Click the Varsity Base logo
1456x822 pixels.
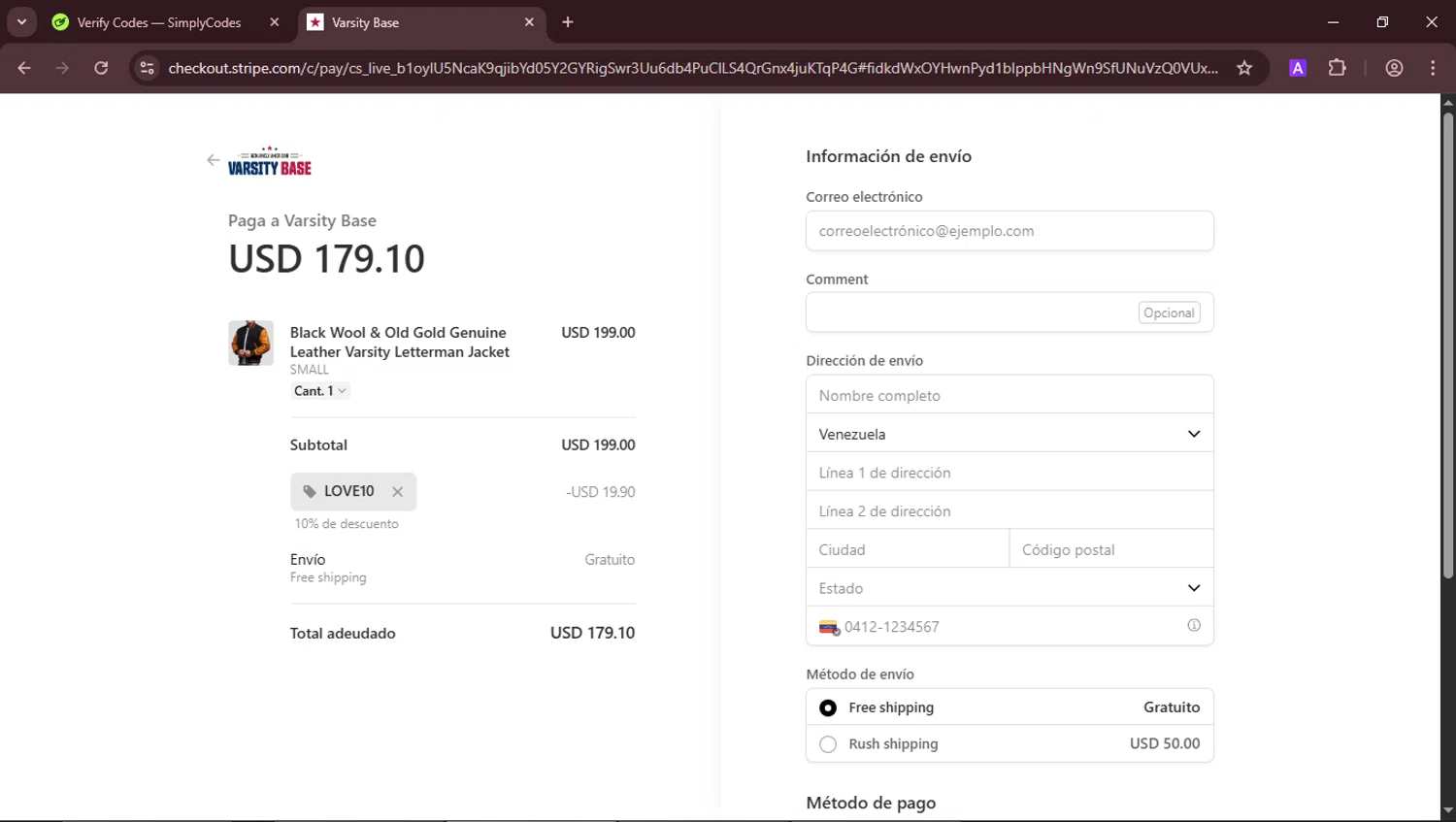coord(270,162)
